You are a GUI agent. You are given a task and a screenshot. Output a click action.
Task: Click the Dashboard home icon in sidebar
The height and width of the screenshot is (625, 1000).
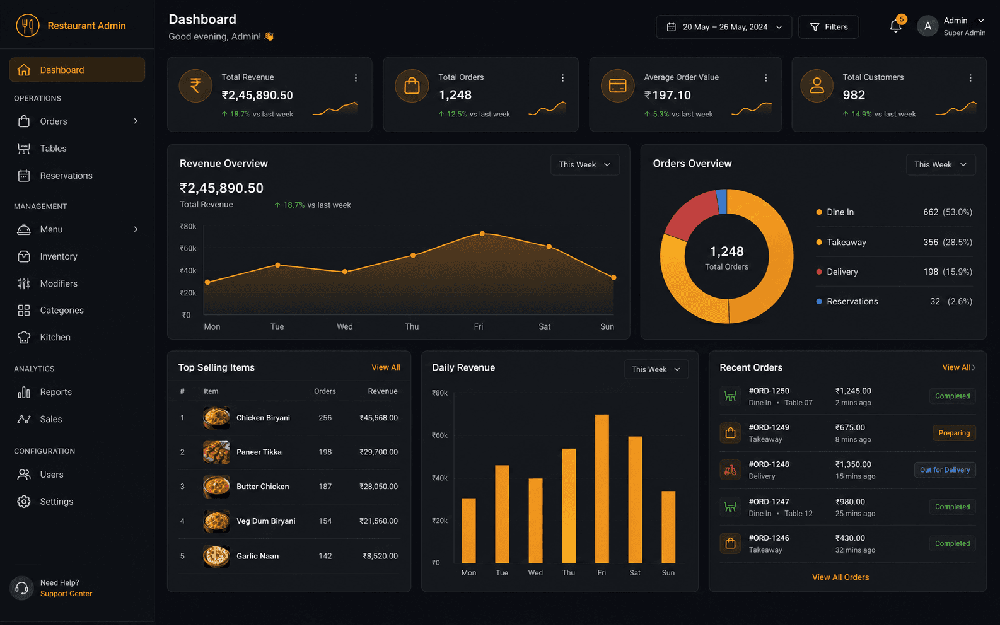point(24,70)
